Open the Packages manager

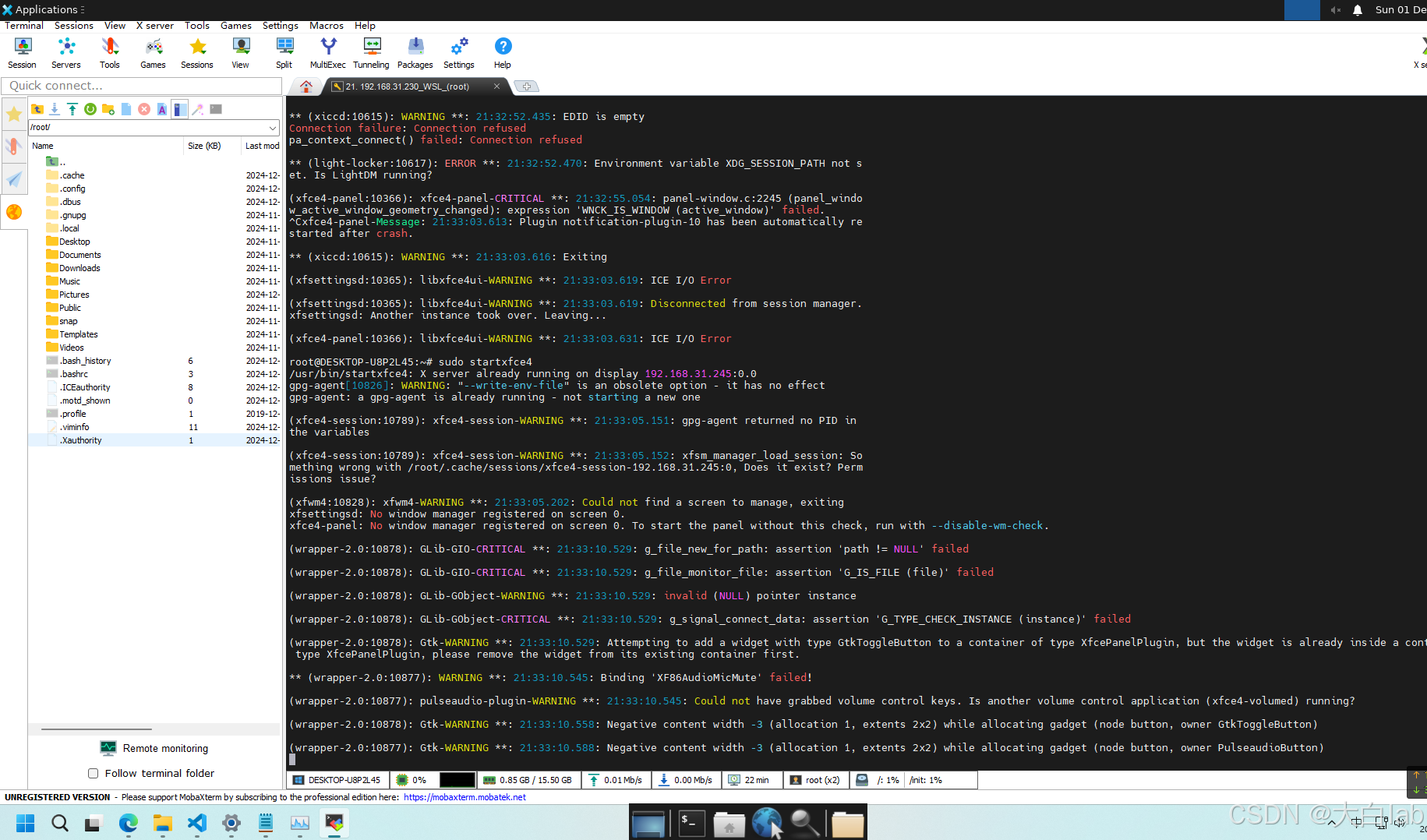pos(415,51)
